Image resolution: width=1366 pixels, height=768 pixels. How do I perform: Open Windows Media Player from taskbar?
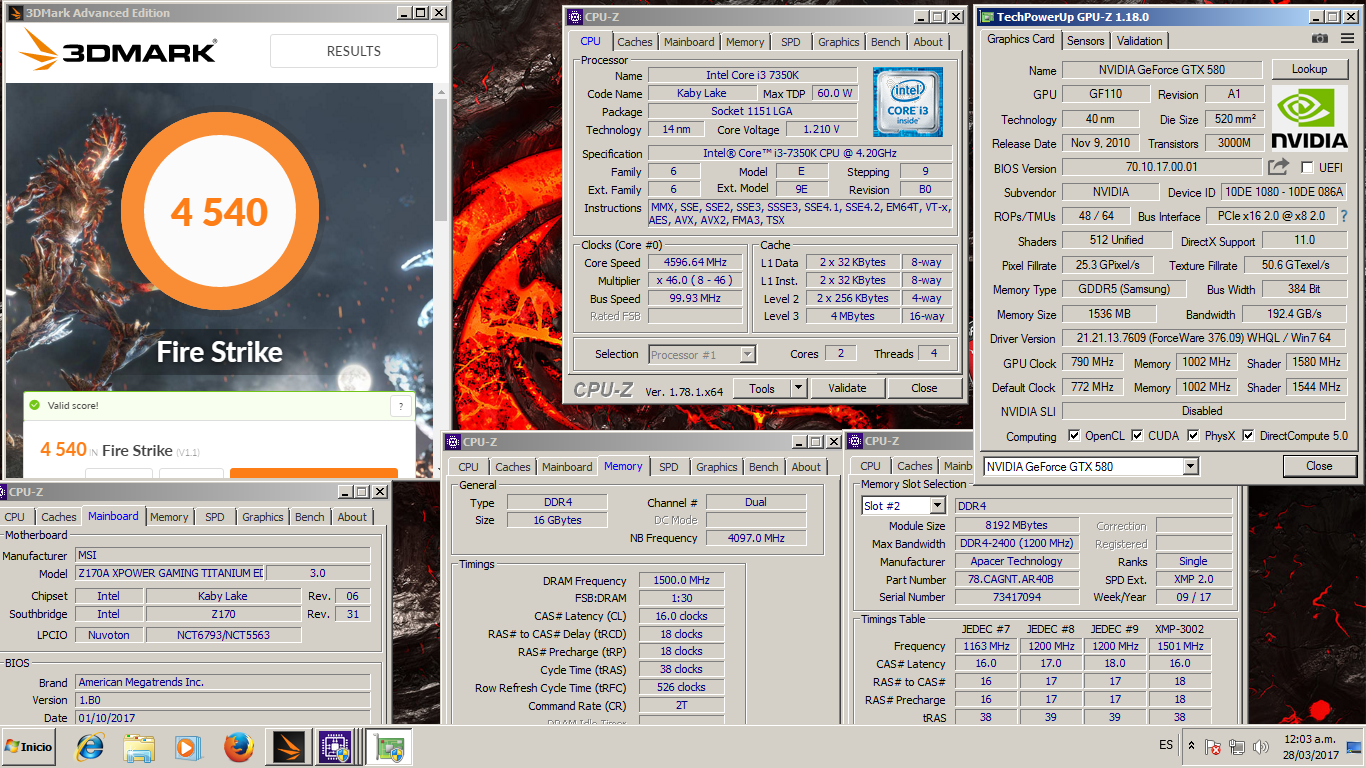point(187,747)
